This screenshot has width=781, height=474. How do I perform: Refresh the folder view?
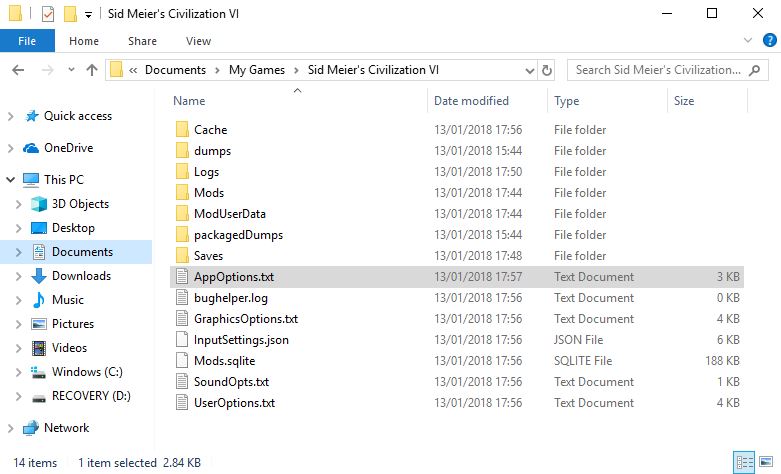[x=547, y=70]
